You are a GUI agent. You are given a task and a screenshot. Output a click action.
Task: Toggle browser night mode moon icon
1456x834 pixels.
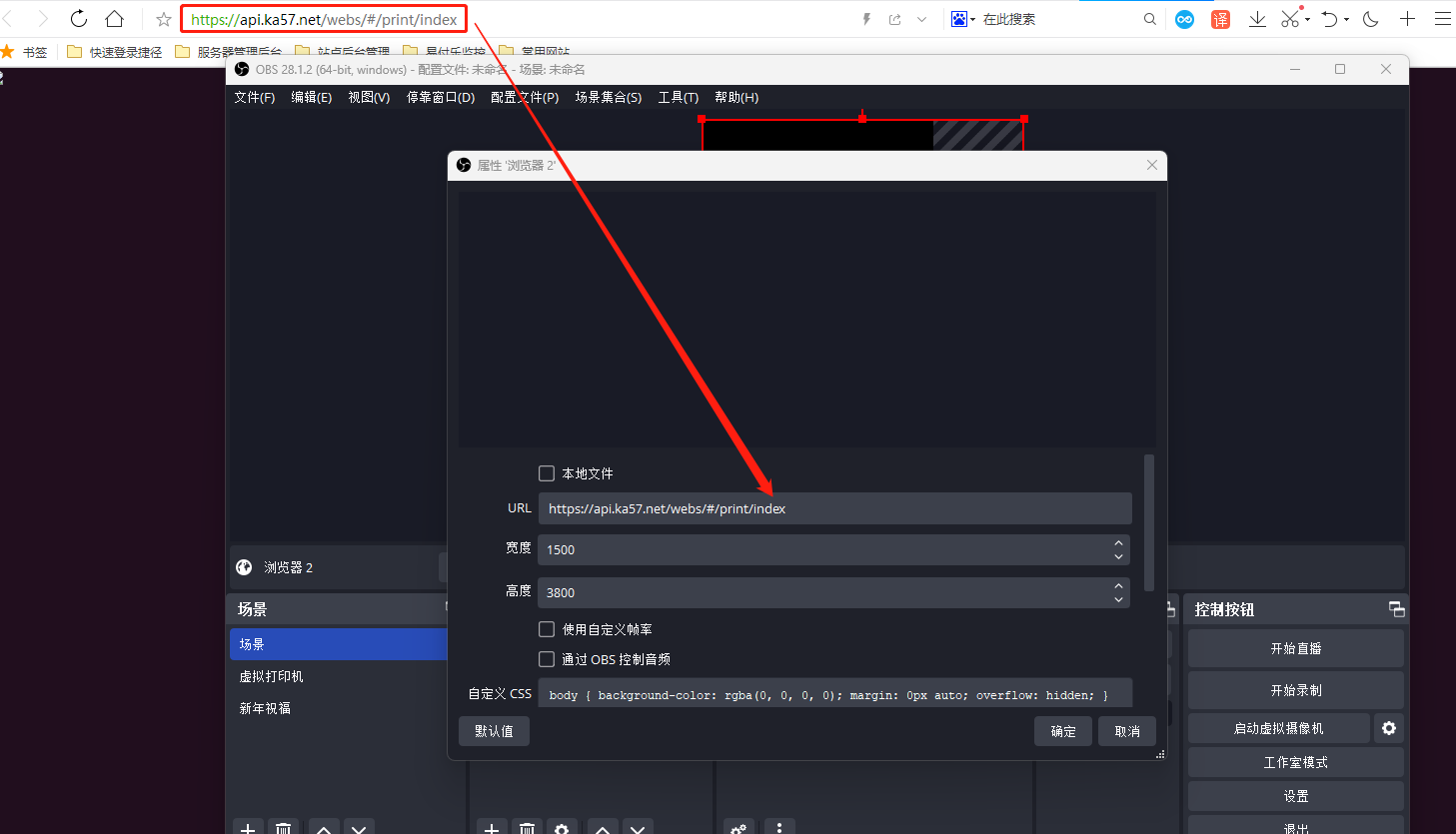(x=1371, y=19)
